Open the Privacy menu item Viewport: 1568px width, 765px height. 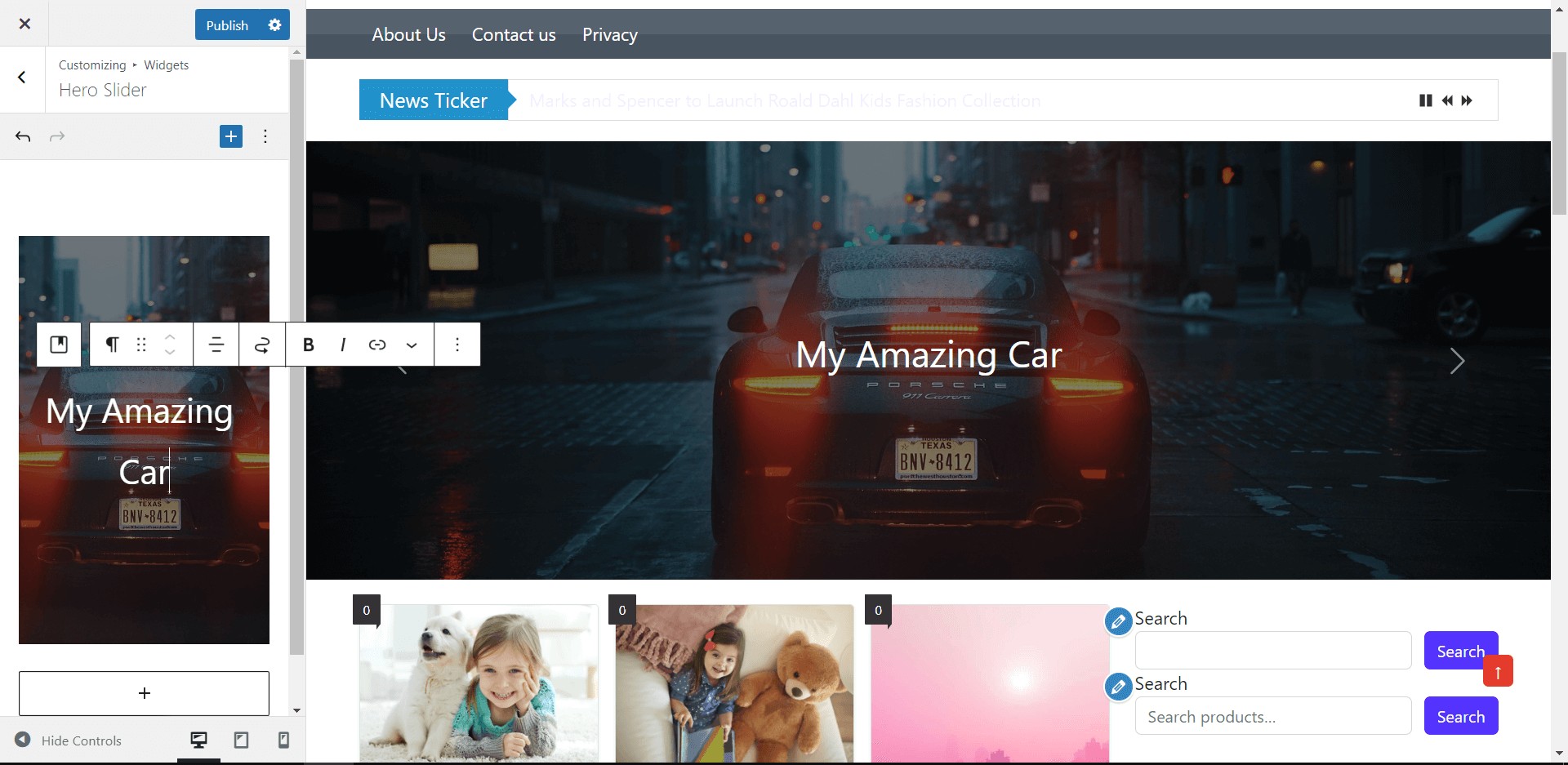(x=610, y=34)
